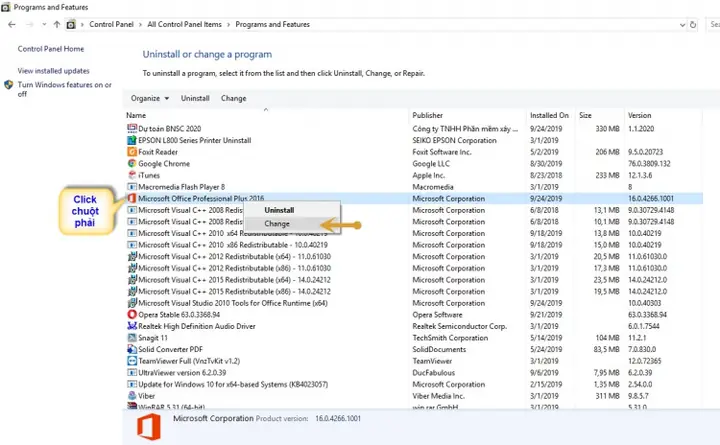Image resolution: width=720 pixels, height=445 pixels.
Task: Click the All Control Panel Items breadcrumb
Action: pyautogui.click(x=184, y=24)
